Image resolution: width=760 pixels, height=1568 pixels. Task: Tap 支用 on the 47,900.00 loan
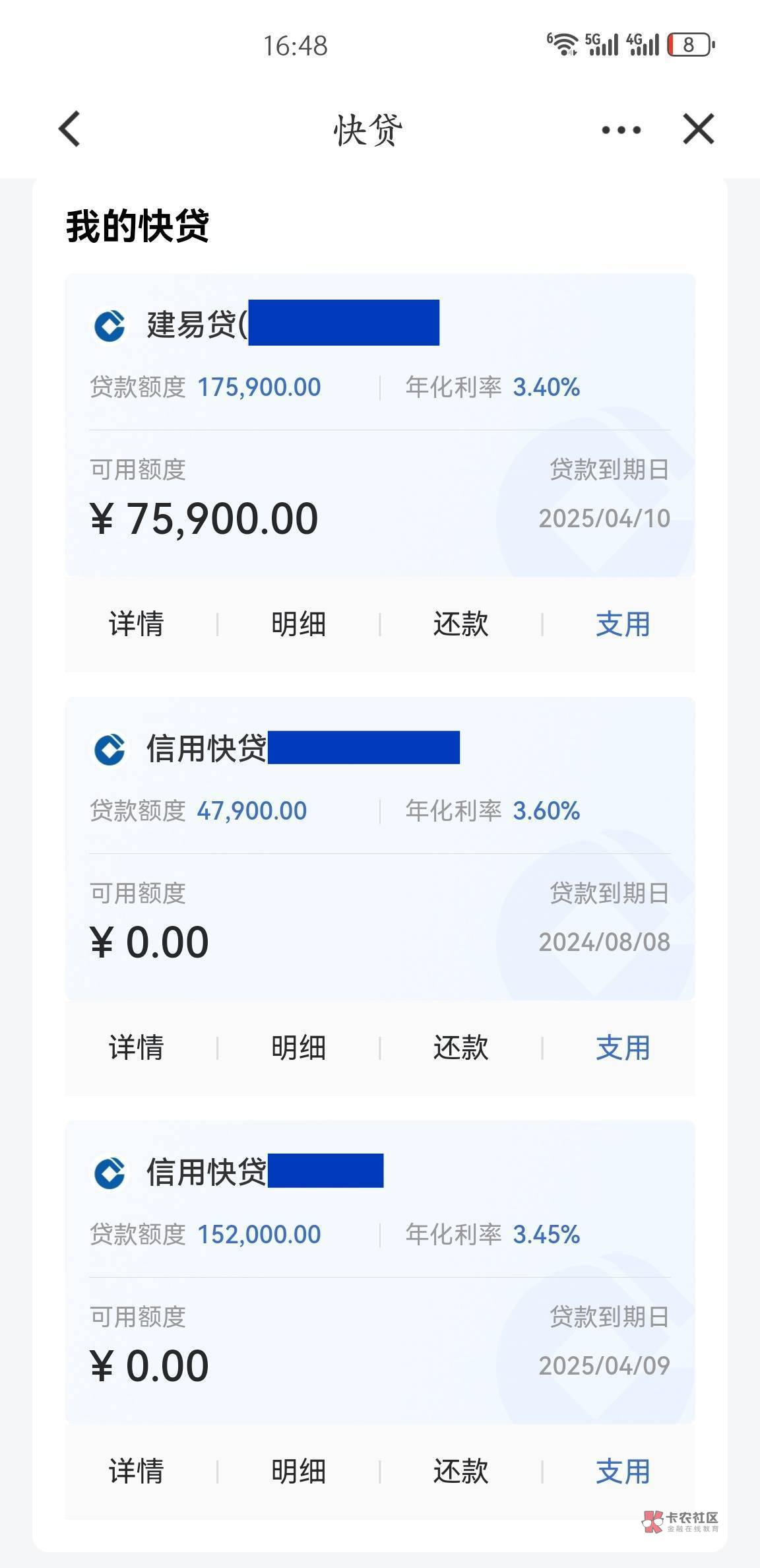tap(623, 1048)
